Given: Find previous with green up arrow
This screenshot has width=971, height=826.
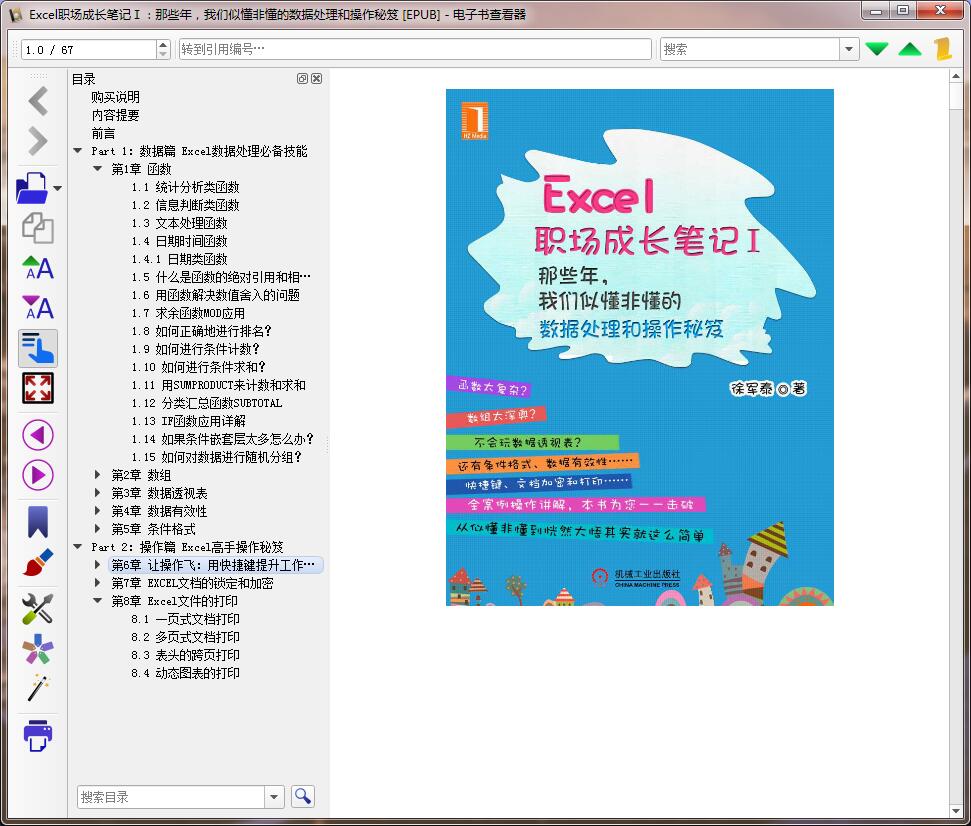Looking at the screenshot, I should pos(910,49).
